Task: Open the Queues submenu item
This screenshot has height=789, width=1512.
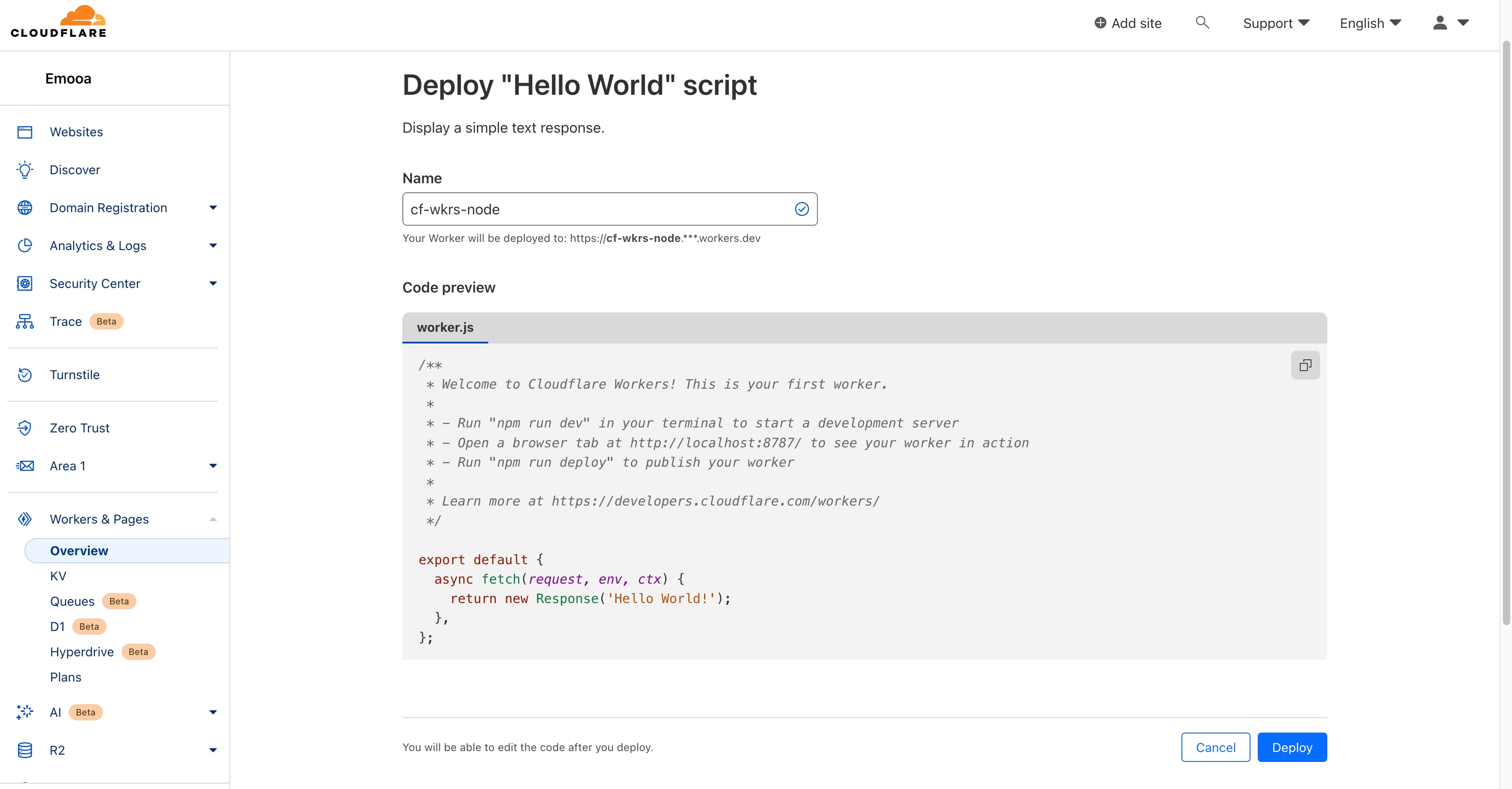Action: [72, 601]
